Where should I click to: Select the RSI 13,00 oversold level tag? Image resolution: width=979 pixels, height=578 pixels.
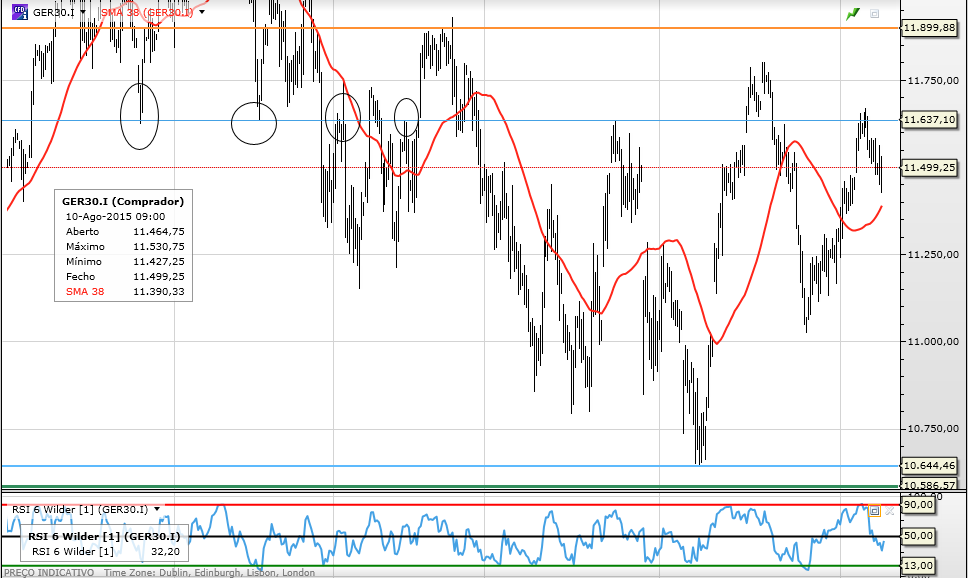pos(918,566)
